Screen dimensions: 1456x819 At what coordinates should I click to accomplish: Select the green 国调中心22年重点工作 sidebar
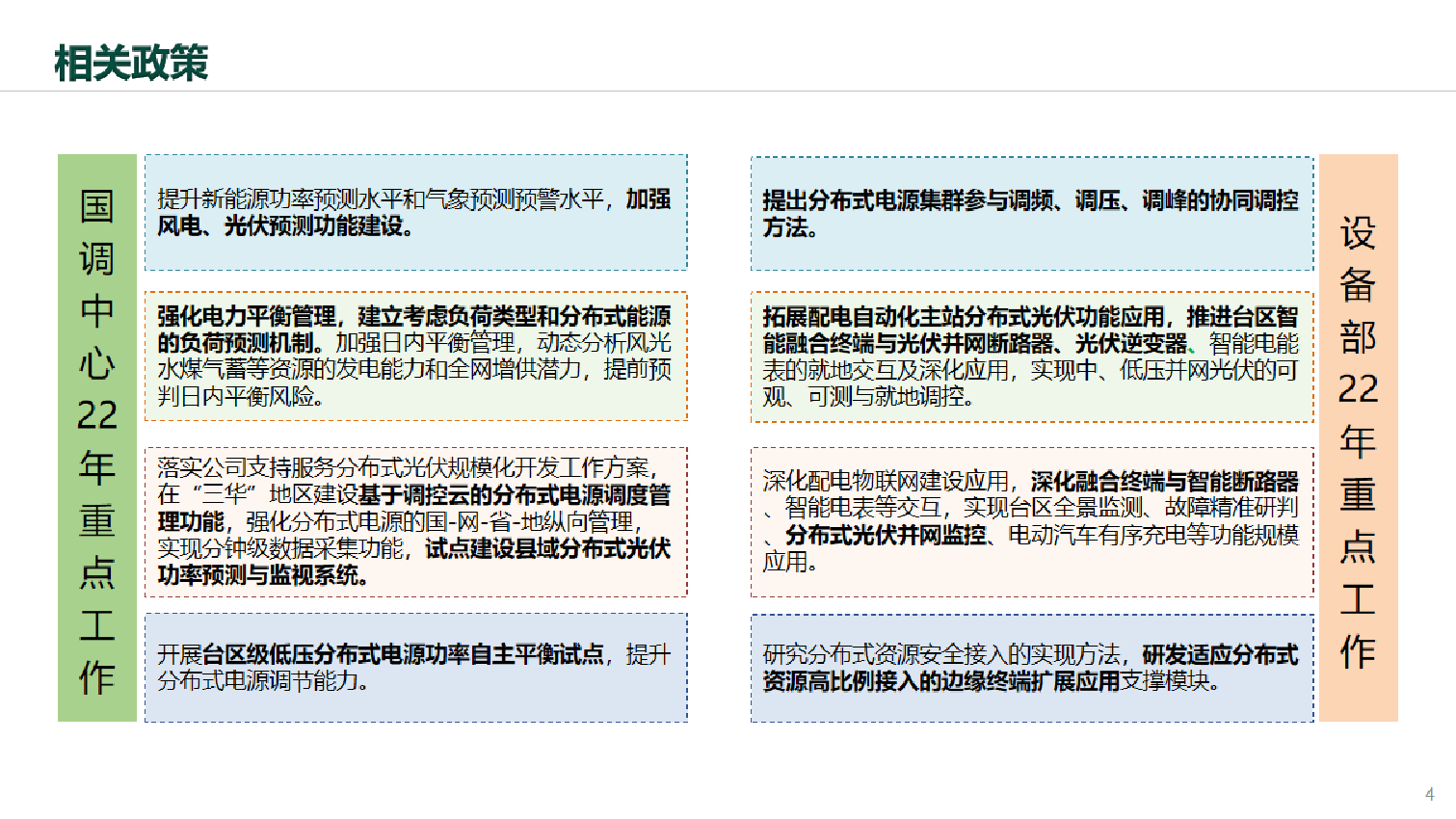pyautogui.click(x=97, y=438)
